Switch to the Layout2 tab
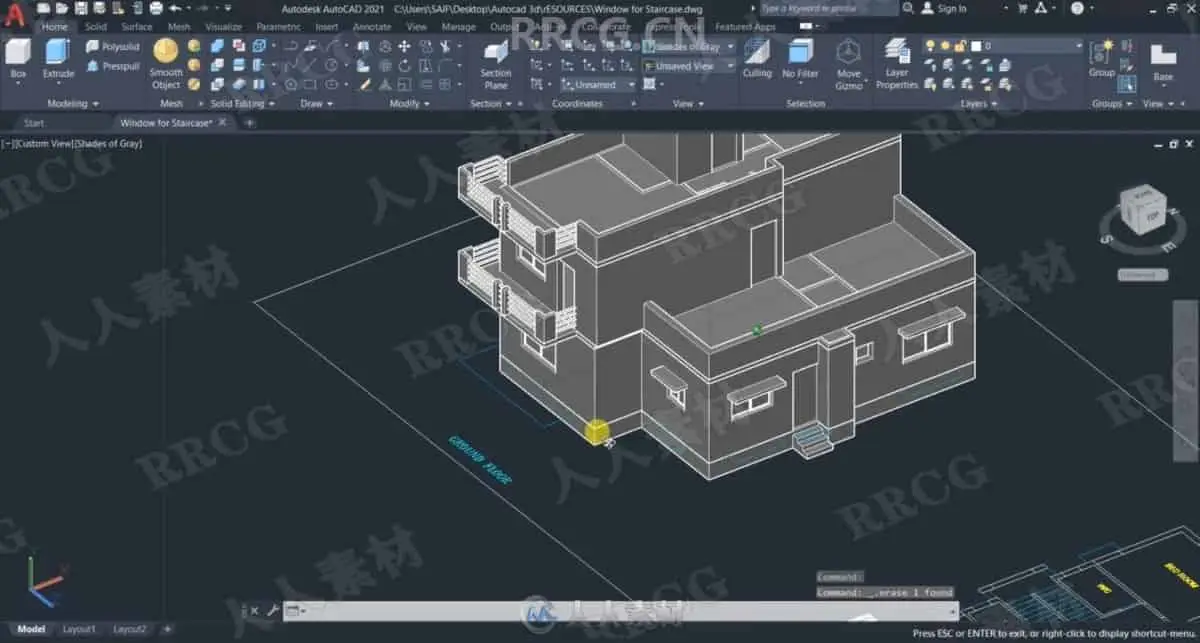This screenshot has width=1200, height=643. pos(129,629)
